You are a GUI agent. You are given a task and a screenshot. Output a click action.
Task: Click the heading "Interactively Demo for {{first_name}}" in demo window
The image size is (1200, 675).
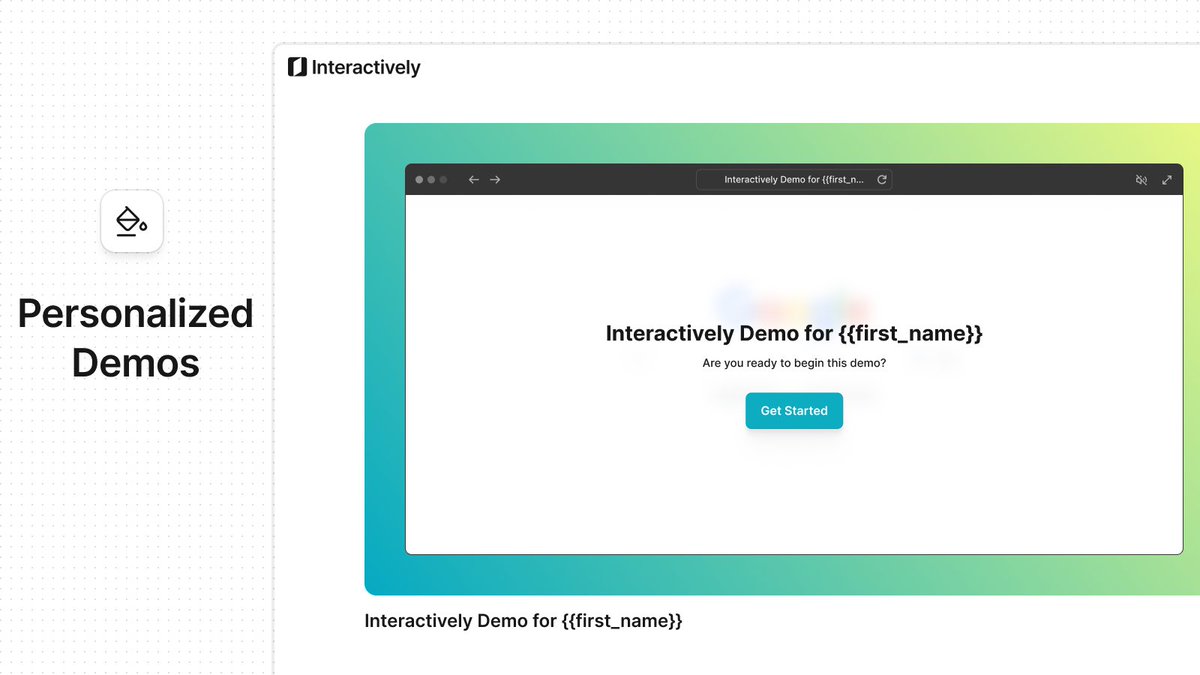(794, 333)
